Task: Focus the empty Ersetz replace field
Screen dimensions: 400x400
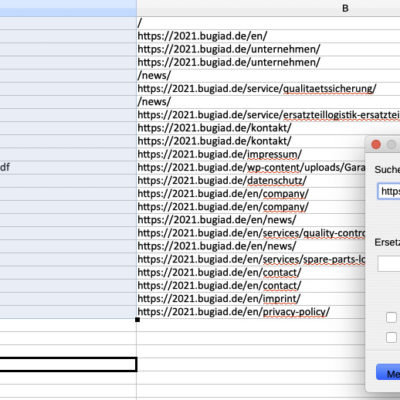Action: (389, 264)
